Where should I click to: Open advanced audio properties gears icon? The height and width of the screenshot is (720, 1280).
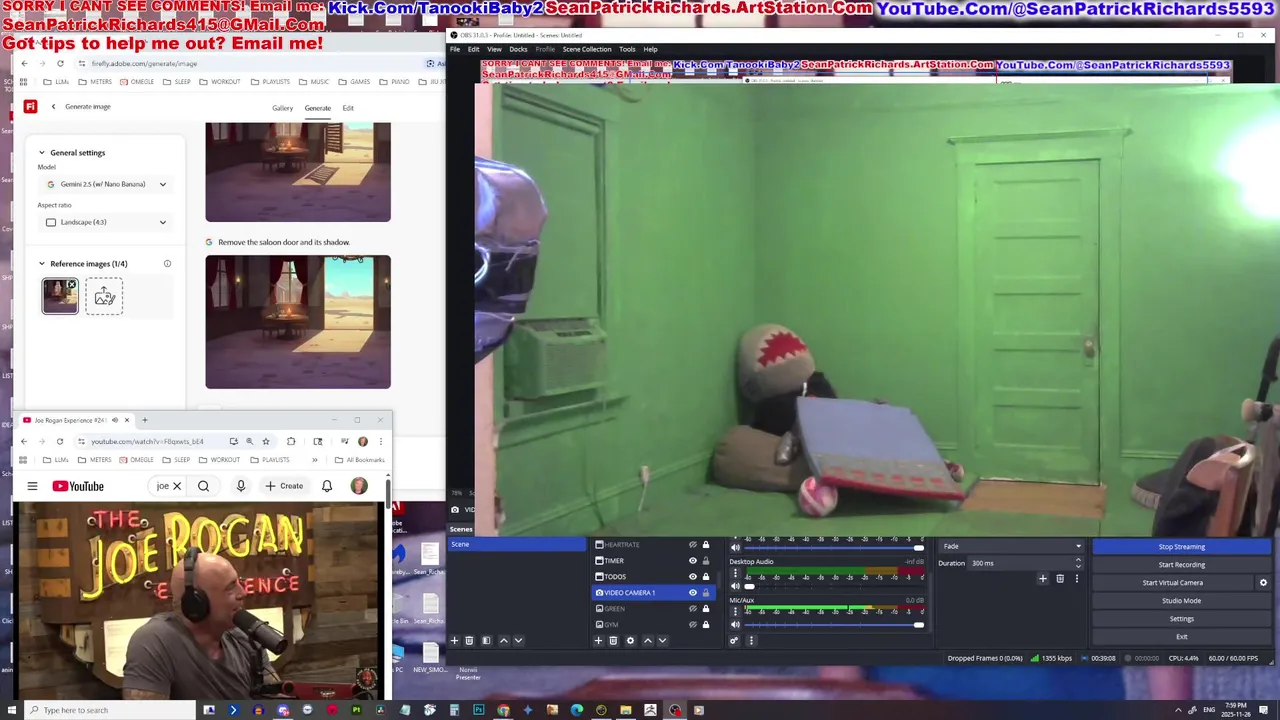click(734, 640)
